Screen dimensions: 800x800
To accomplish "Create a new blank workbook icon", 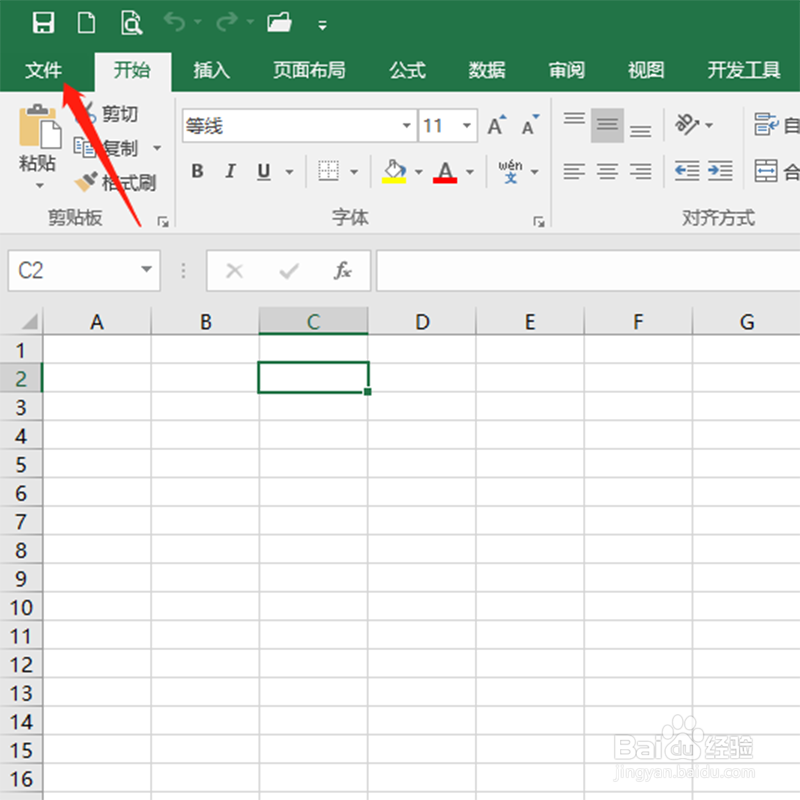I will click(86, 22).
